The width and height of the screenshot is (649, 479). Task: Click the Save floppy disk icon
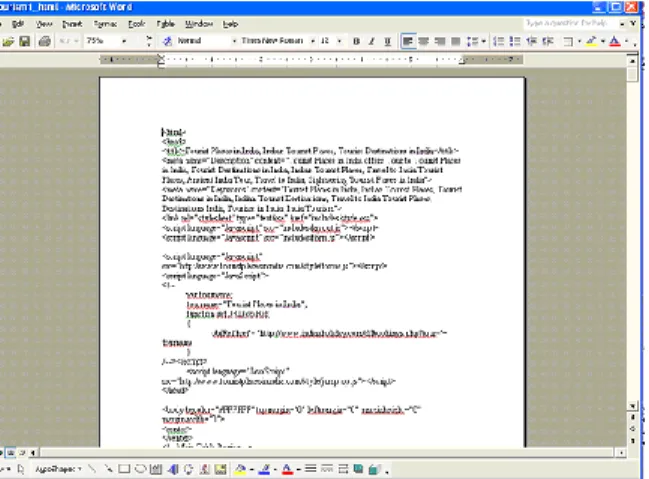click(24, 41)
